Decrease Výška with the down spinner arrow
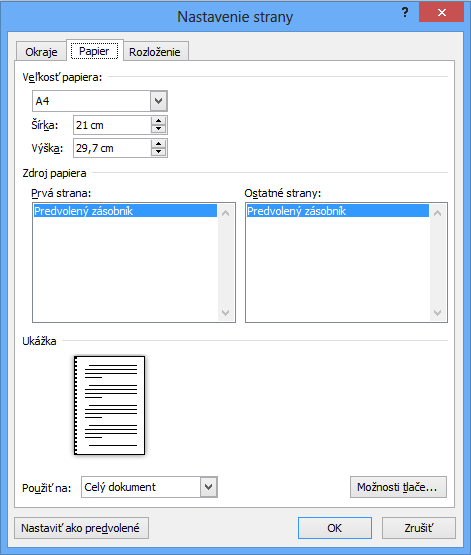The image size is (471, 555). (x=159, y=152)
